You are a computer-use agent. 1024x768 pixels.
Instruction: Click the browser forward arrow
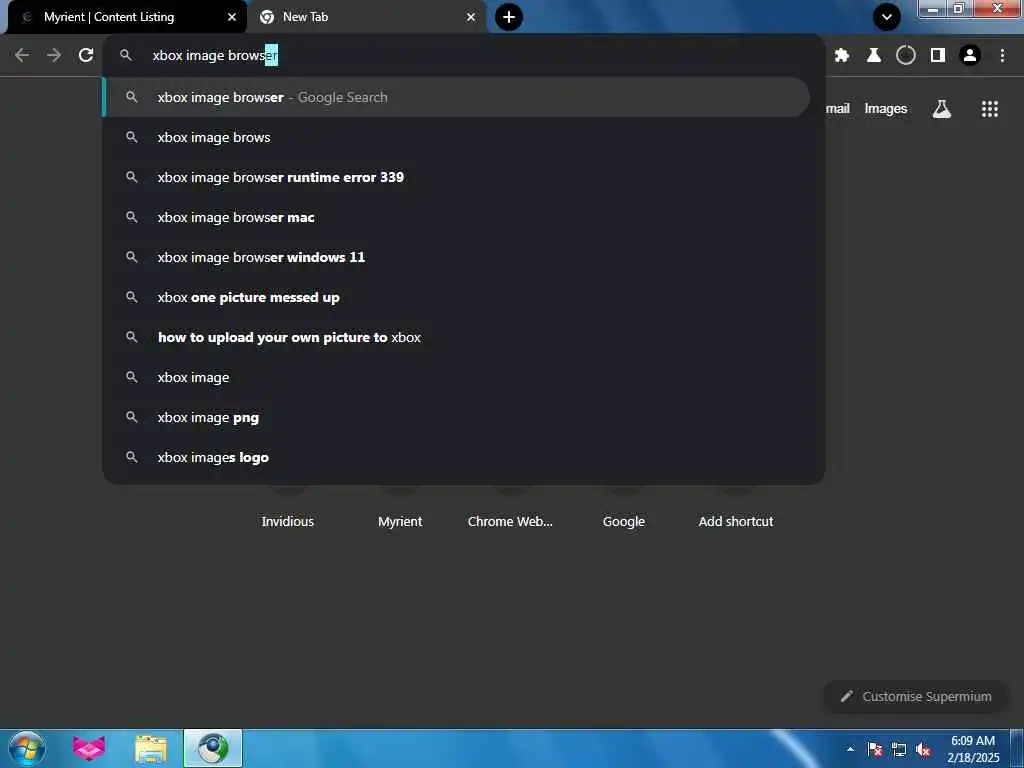coord(54,56)
